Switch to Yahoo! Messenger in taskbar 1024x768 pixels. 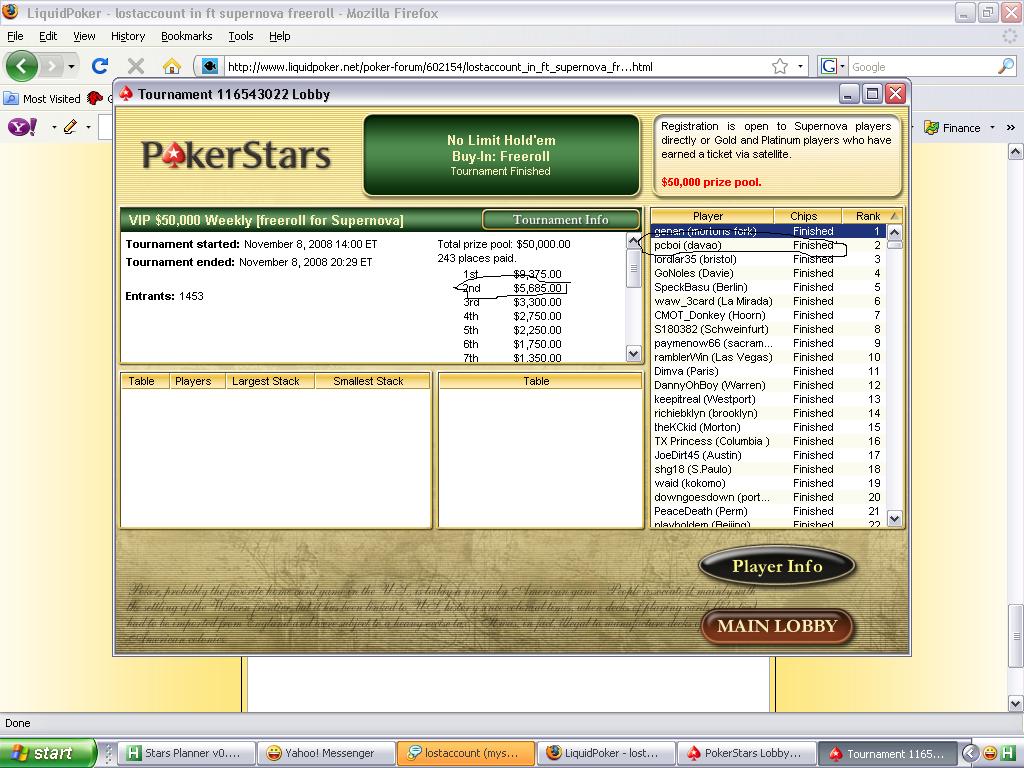(326, 753)
